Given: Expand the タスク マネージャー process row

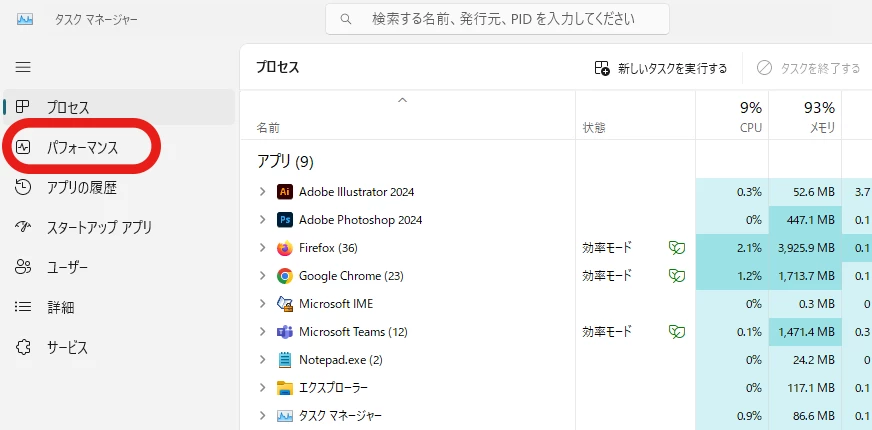Looking at the screenshot, I should [262, 416].
